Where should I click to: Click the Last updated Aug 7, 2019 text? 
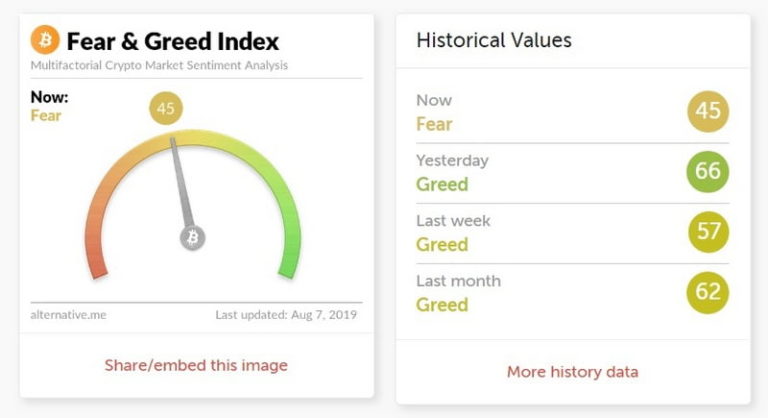(286, 315)
